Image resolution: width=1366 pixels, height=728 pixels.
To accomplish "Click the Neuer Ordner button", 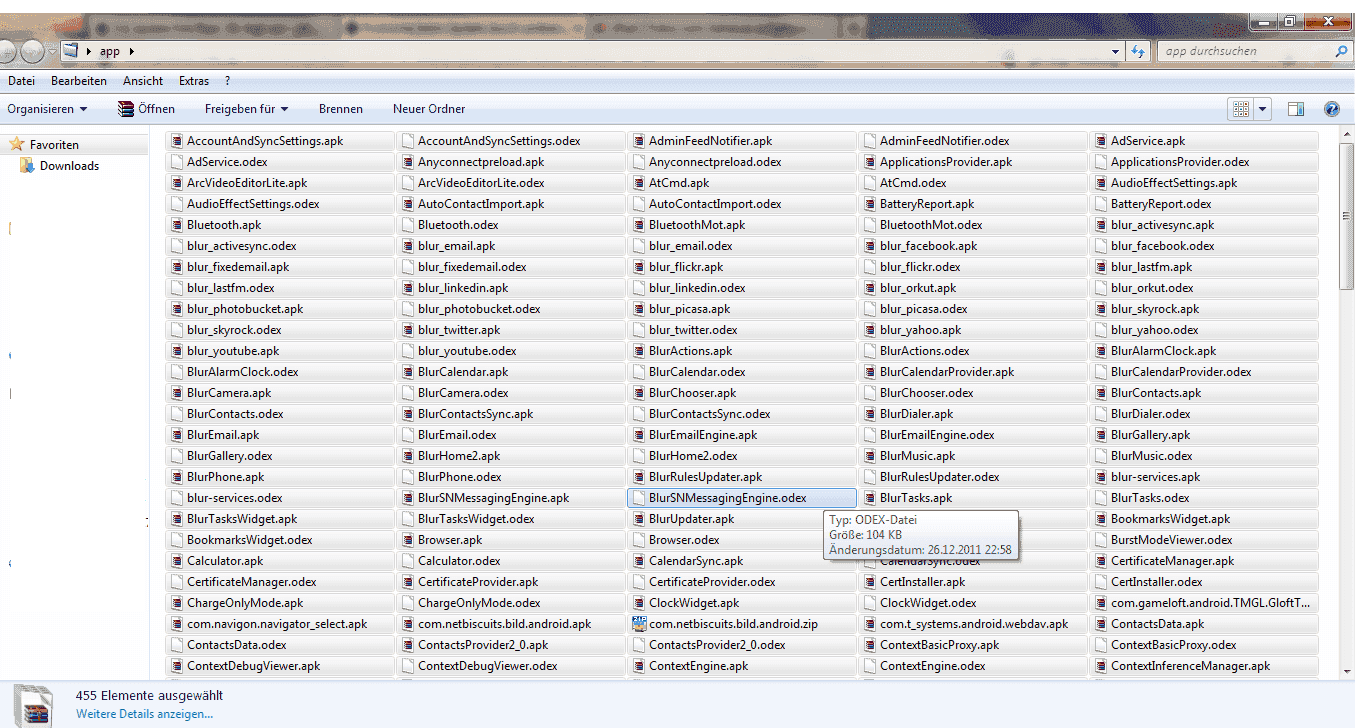I will coord(429,109).
